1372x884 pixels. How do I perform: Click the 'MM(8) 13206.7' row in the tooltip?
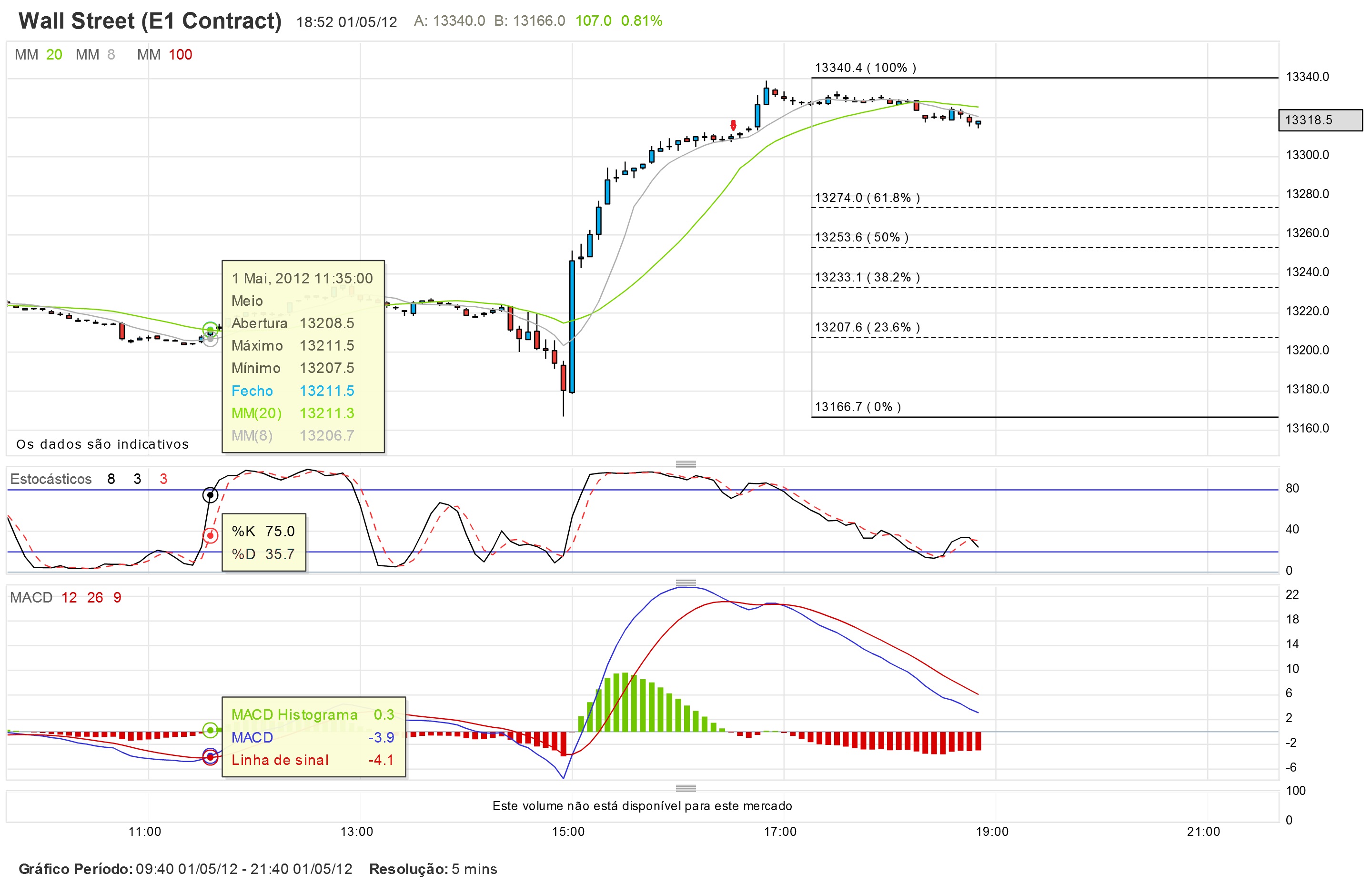pyautogui.click(x=293, y=436)
